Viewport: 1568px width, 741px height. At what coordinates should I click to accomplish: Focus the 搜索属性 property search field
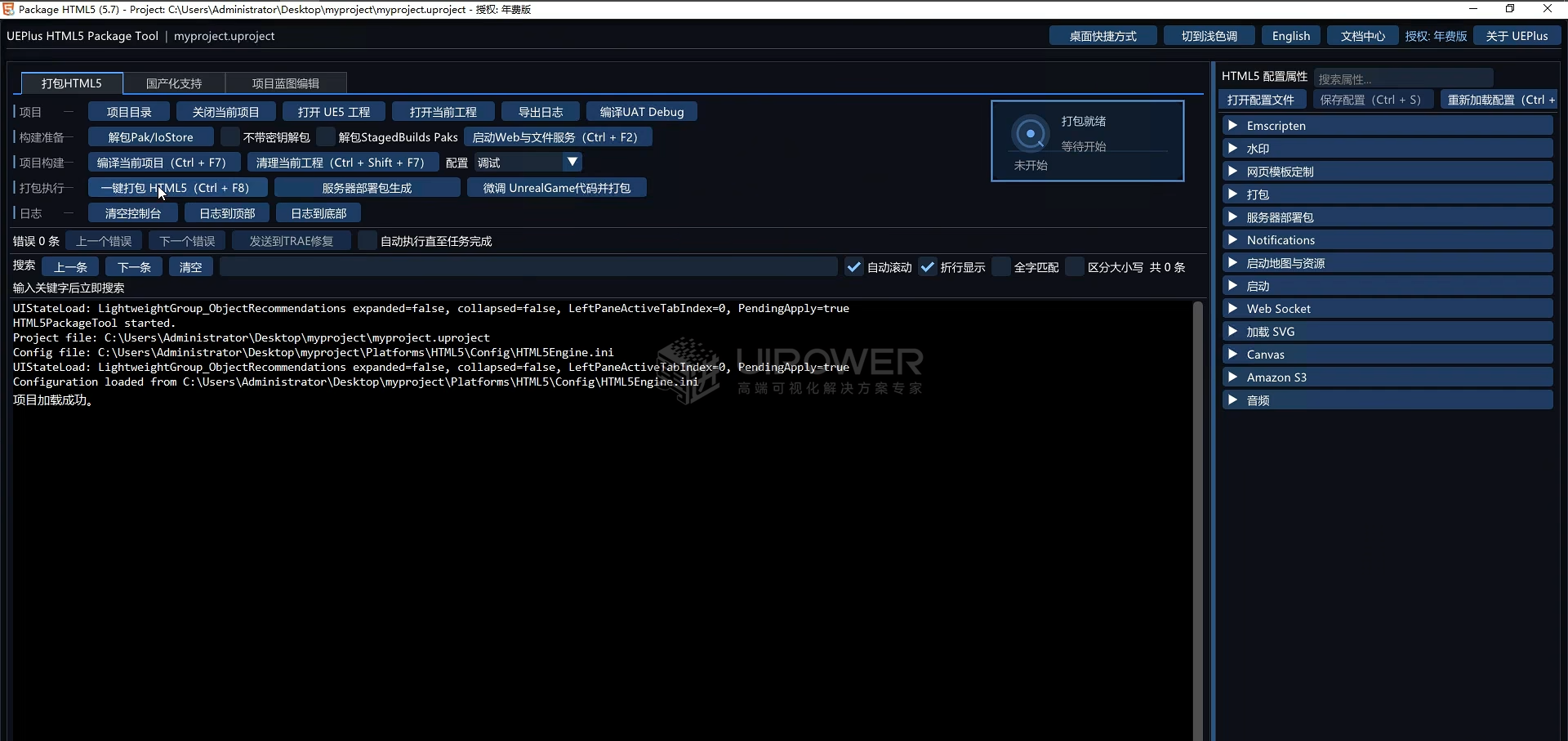[1403, 78]
